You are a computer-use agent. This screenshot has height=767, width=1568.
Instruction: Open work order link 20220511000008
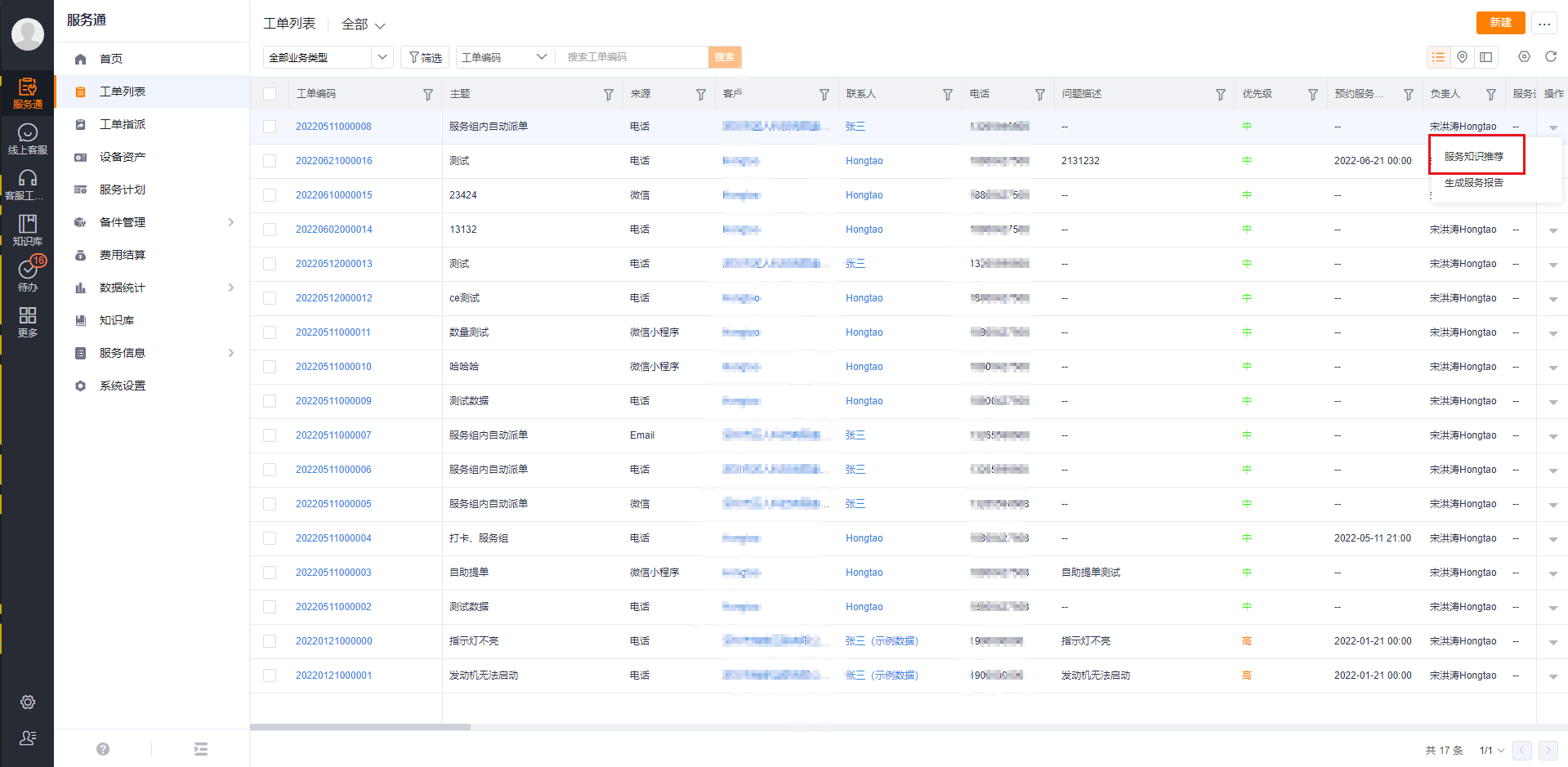coord(333,127)
